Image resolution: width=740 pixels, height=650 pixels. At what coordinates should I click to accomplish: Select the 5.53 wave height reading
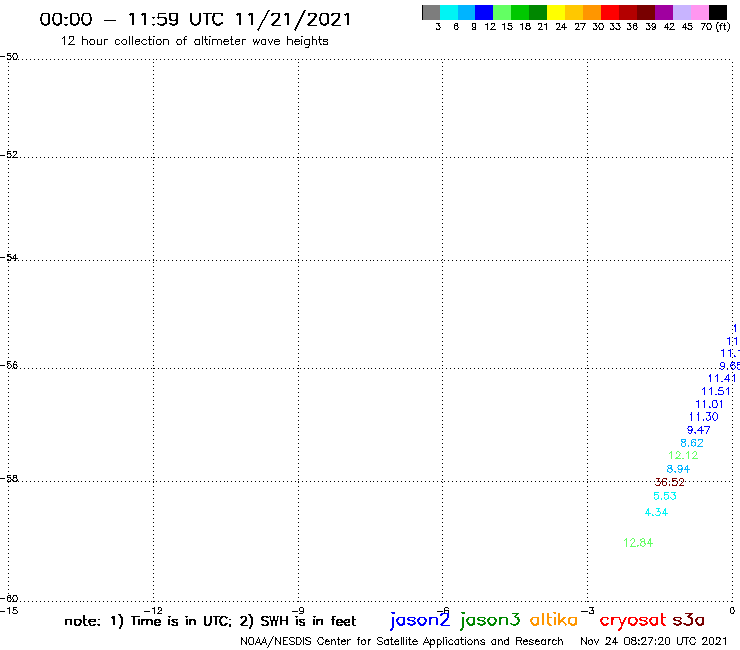click(x=664, y=496)
